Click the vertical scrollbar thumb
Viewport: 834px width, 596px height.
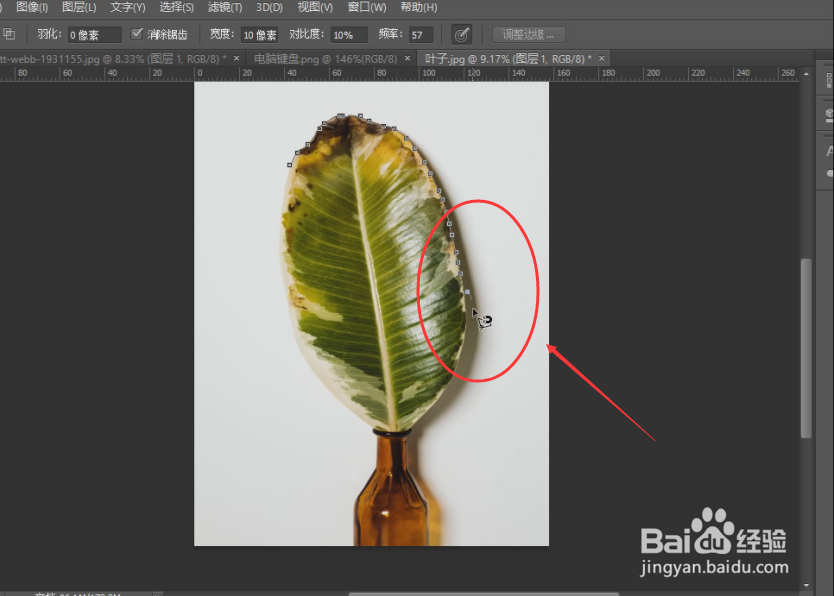point(806,348)
